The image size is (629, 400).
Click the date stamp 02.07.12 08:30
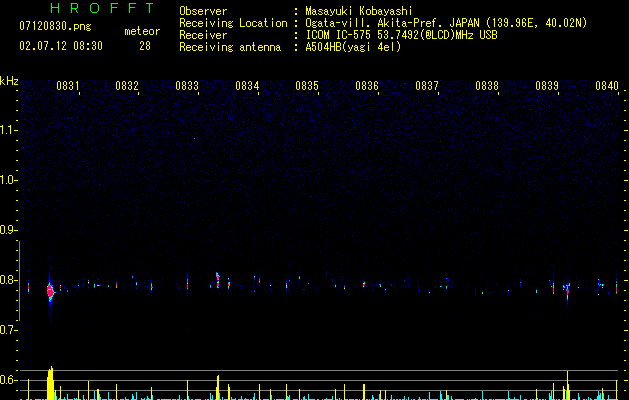click(x=61, y=46)
